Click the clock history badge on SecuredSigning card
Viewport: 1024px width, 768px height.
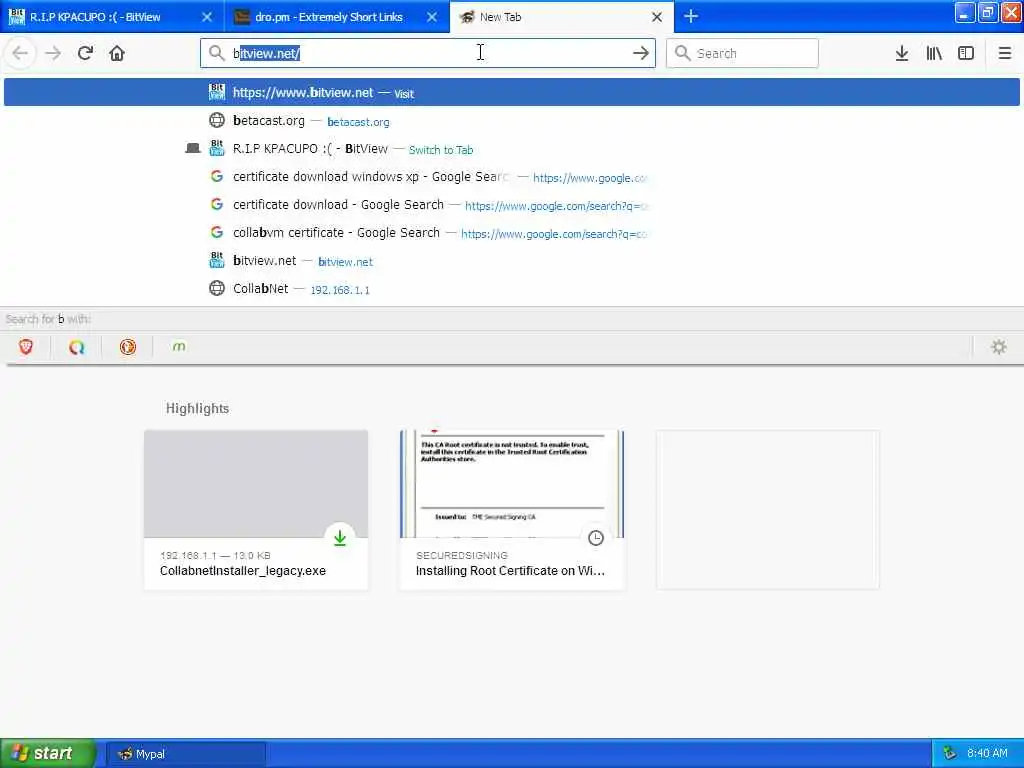596,537
